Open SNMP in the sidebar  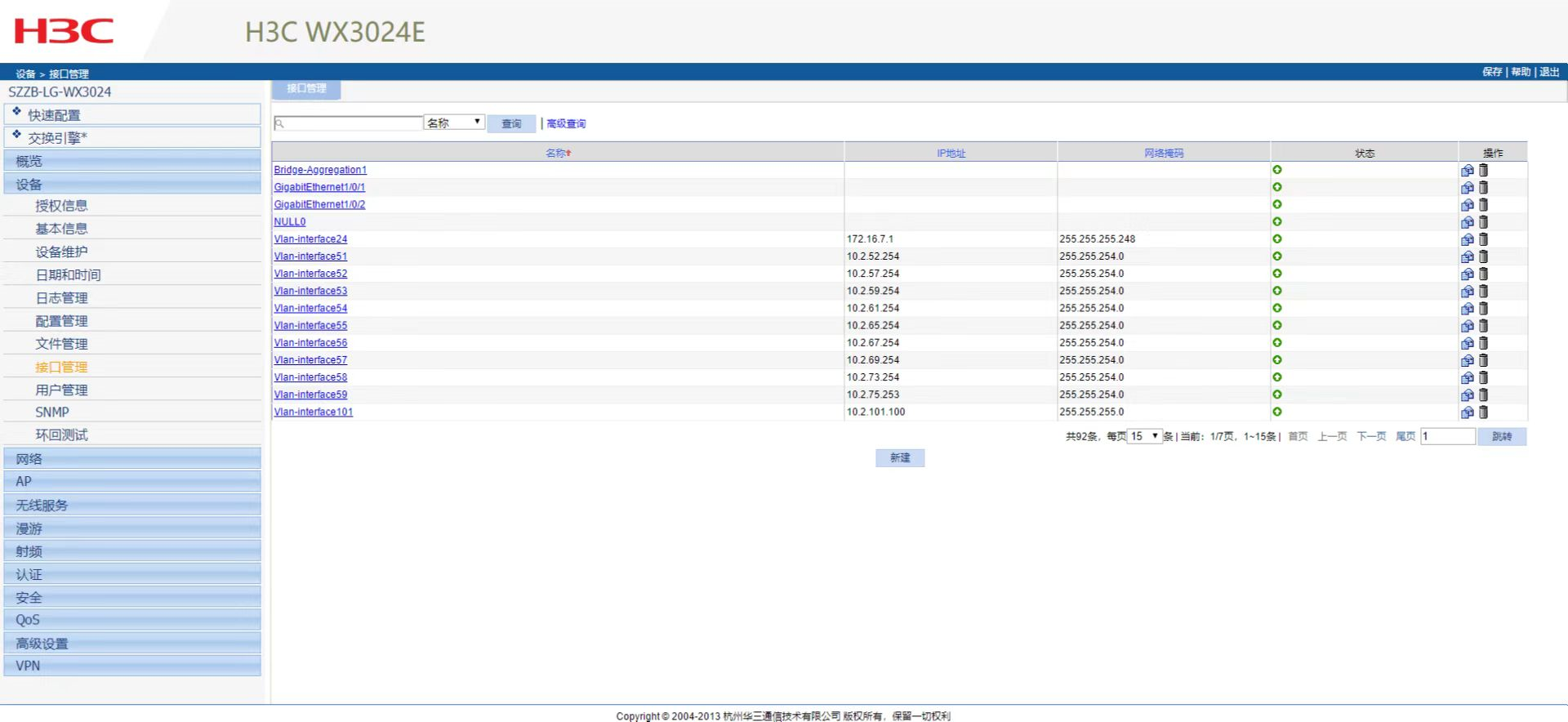(x=52, y=412)
